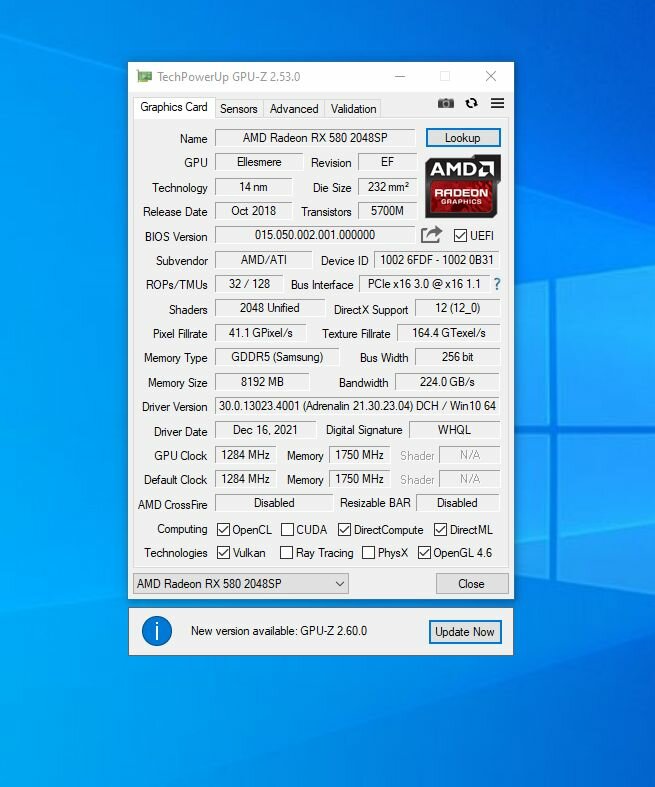Open the hamburger menu icon
Image resolution: width=655 pixels, height=787 pixels.
pos(497,103)
